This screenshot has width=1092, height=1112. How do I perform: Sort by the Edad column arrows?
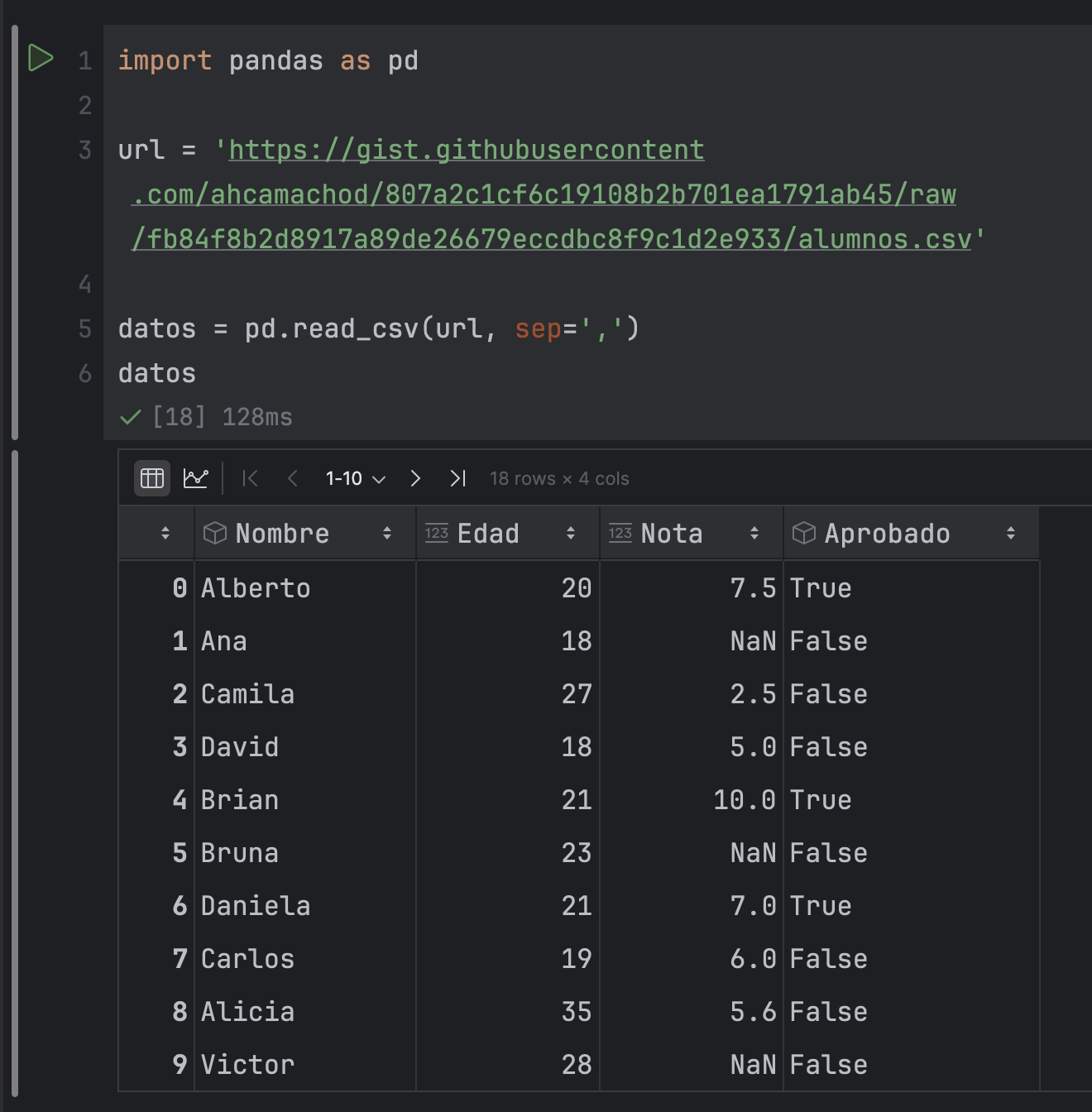(x=571, y=533)
